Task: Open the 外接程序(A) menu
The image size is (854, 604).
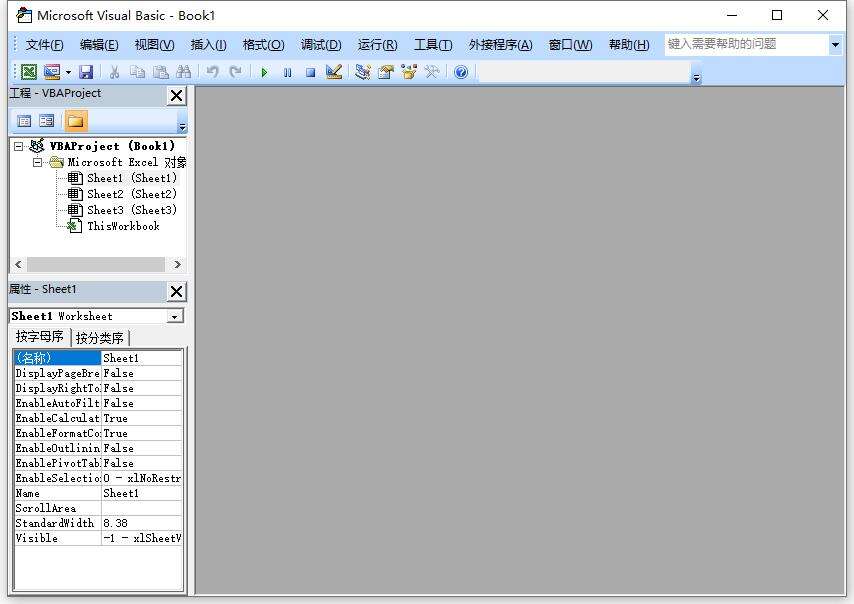Action: 501,45
